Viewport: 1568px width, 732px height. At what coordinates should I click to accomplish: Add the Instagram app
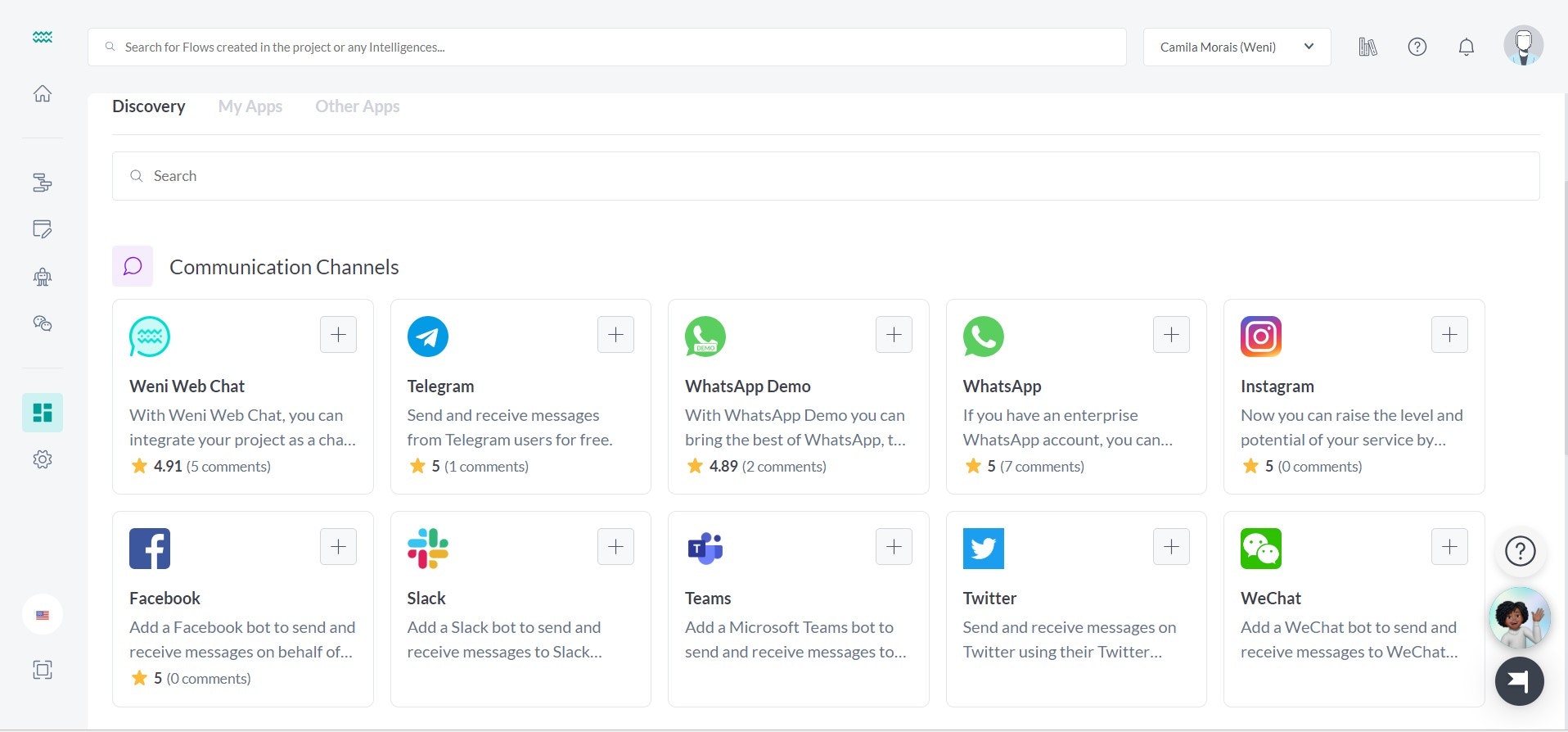pyautogui.click(x=1449, y=334)
